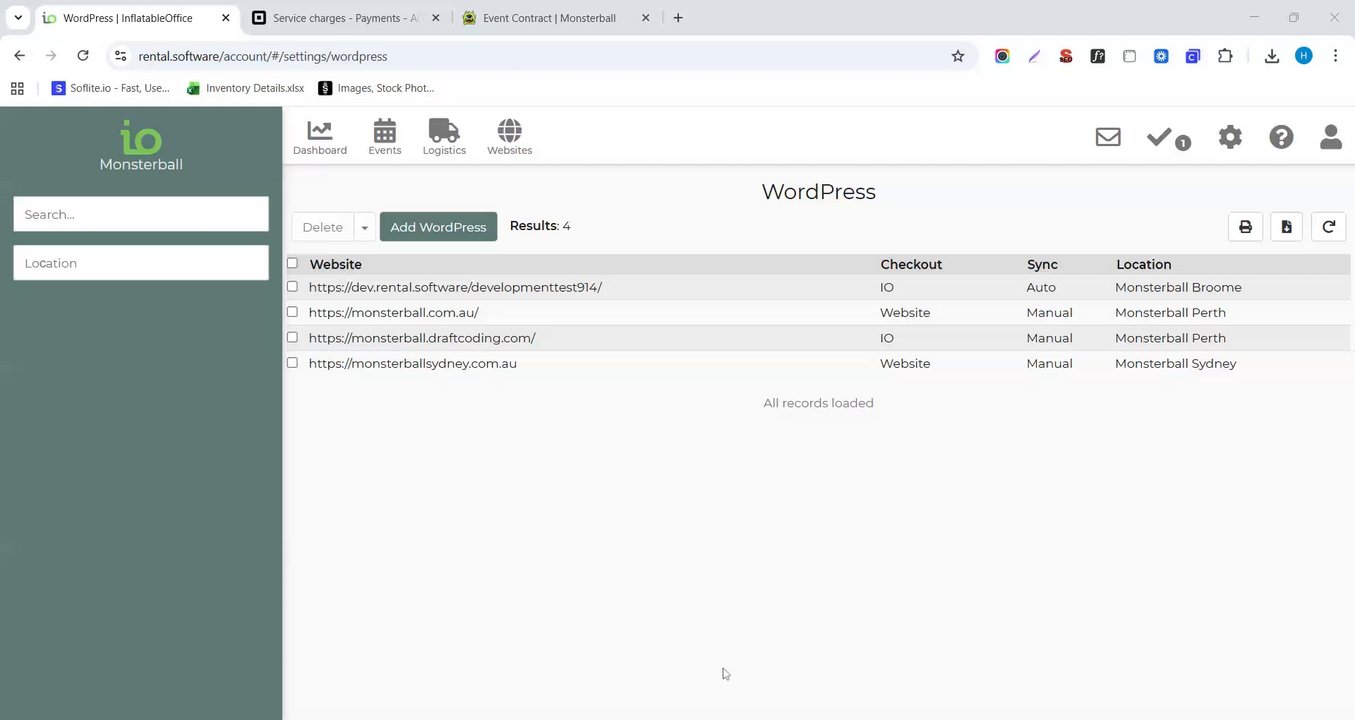The image size is (1355, 720).
Task: Open the Chrome downloads icon
Action: click(x=1272, y=56)
